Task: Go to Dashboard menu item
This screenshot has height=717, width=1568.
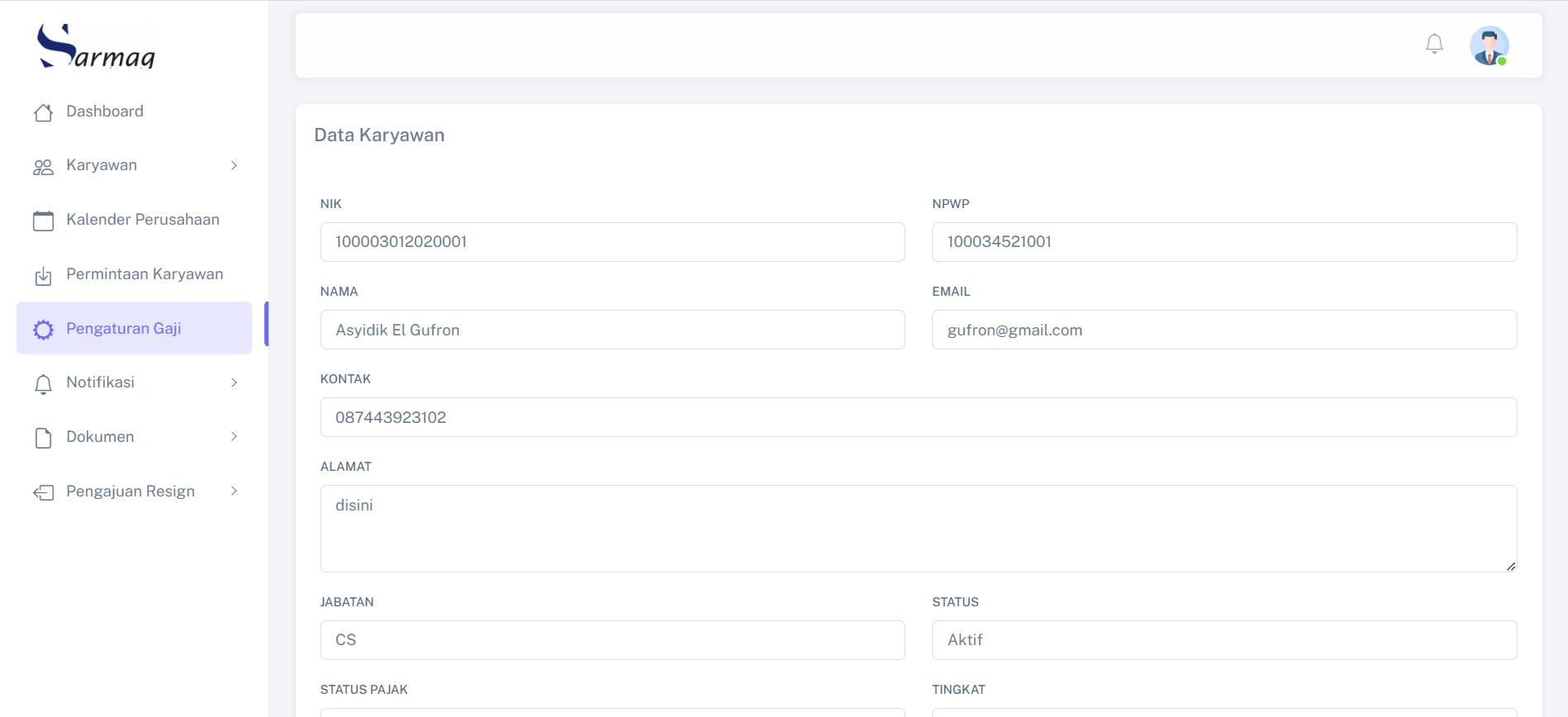Action: tap(134, 112)
